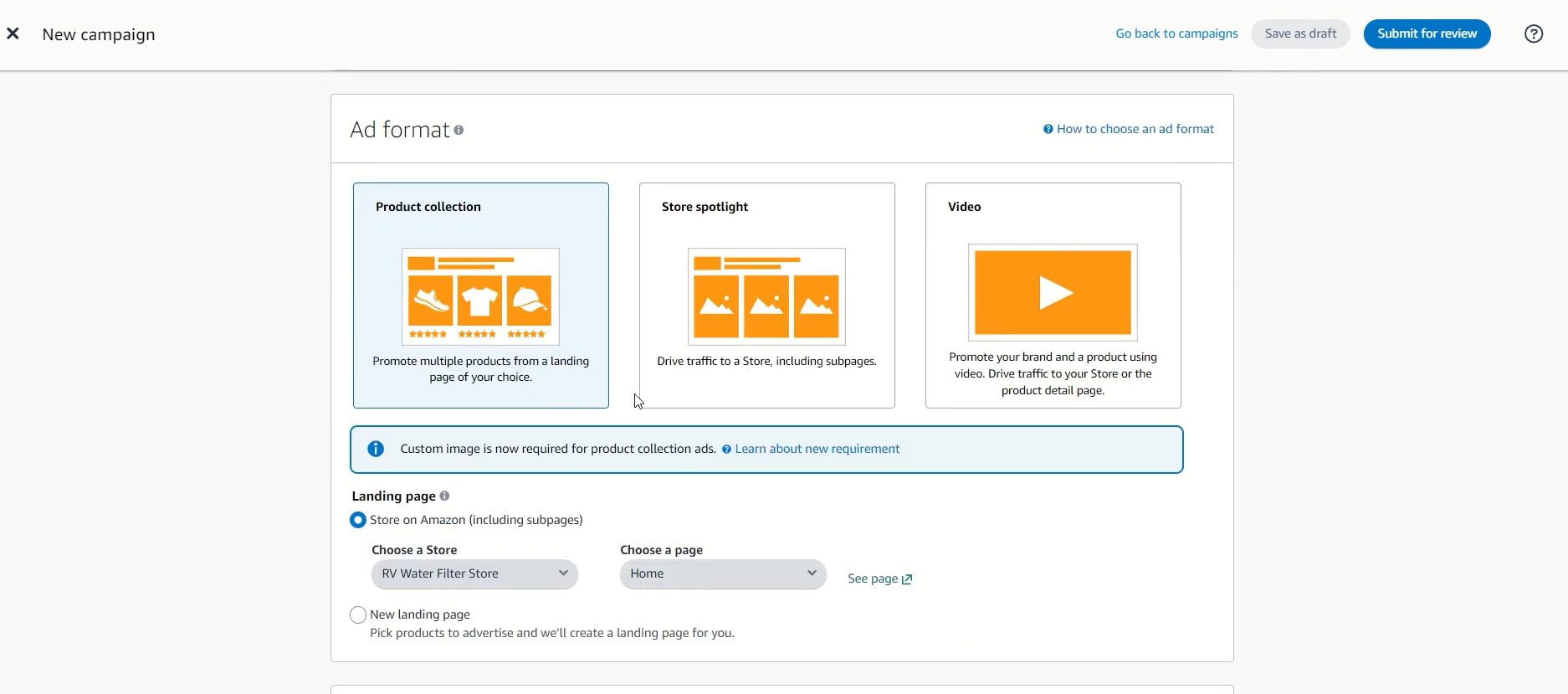Click Save as draft button
Viewport: 1568px width, 694px height.
1300,33
